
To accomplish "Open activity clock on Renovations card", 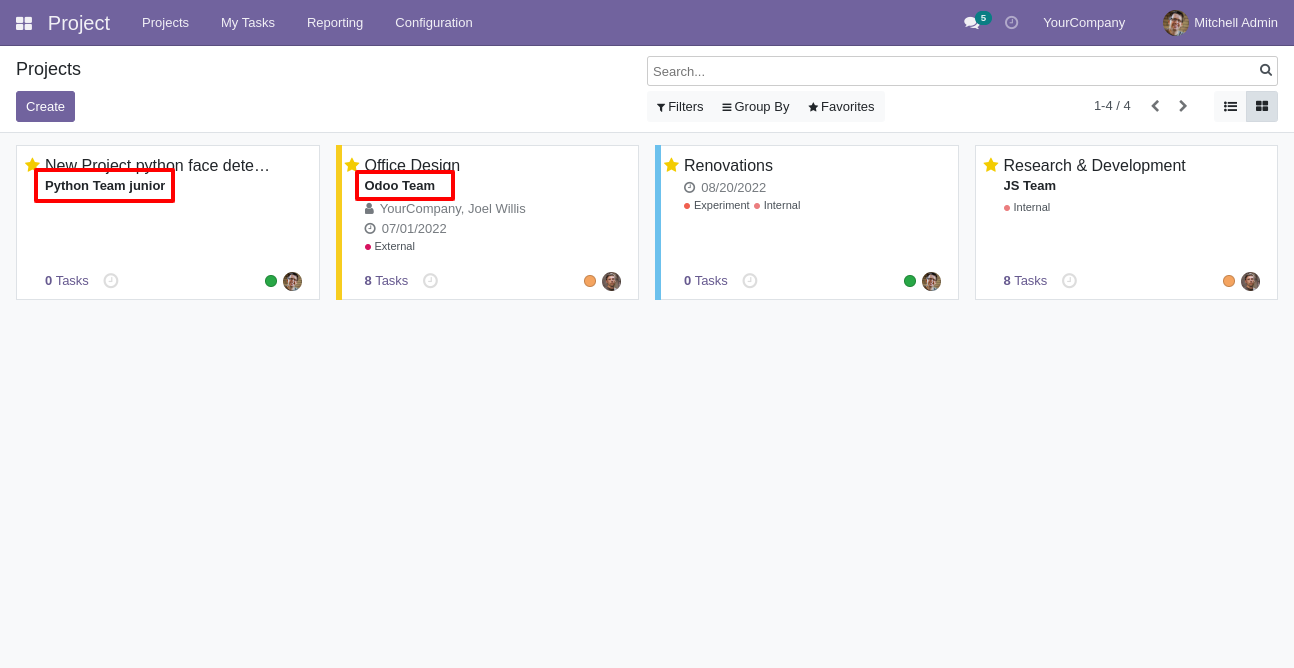I will tap(750, 281).
